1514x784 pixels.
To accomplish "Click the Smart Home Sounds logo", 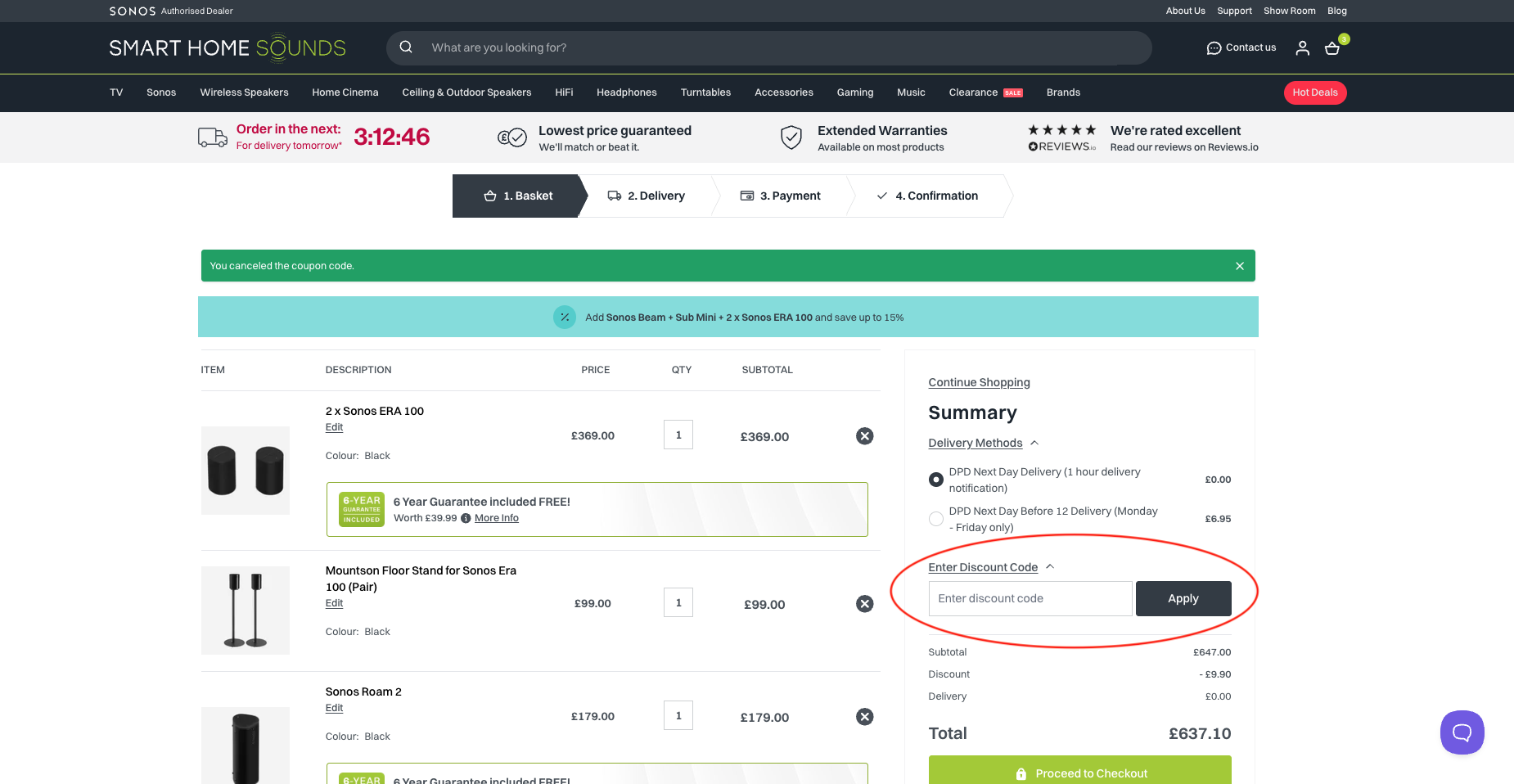I will click(x=228, y=47).
